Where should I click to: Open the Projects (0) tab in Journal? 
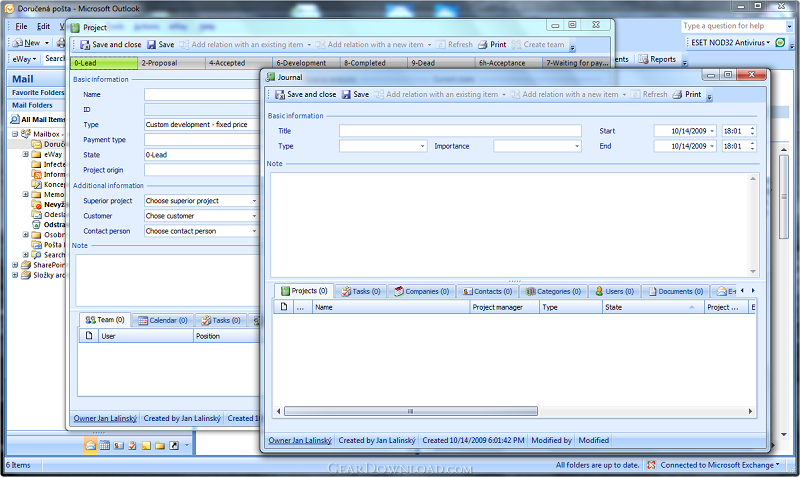tap(304, 291)
